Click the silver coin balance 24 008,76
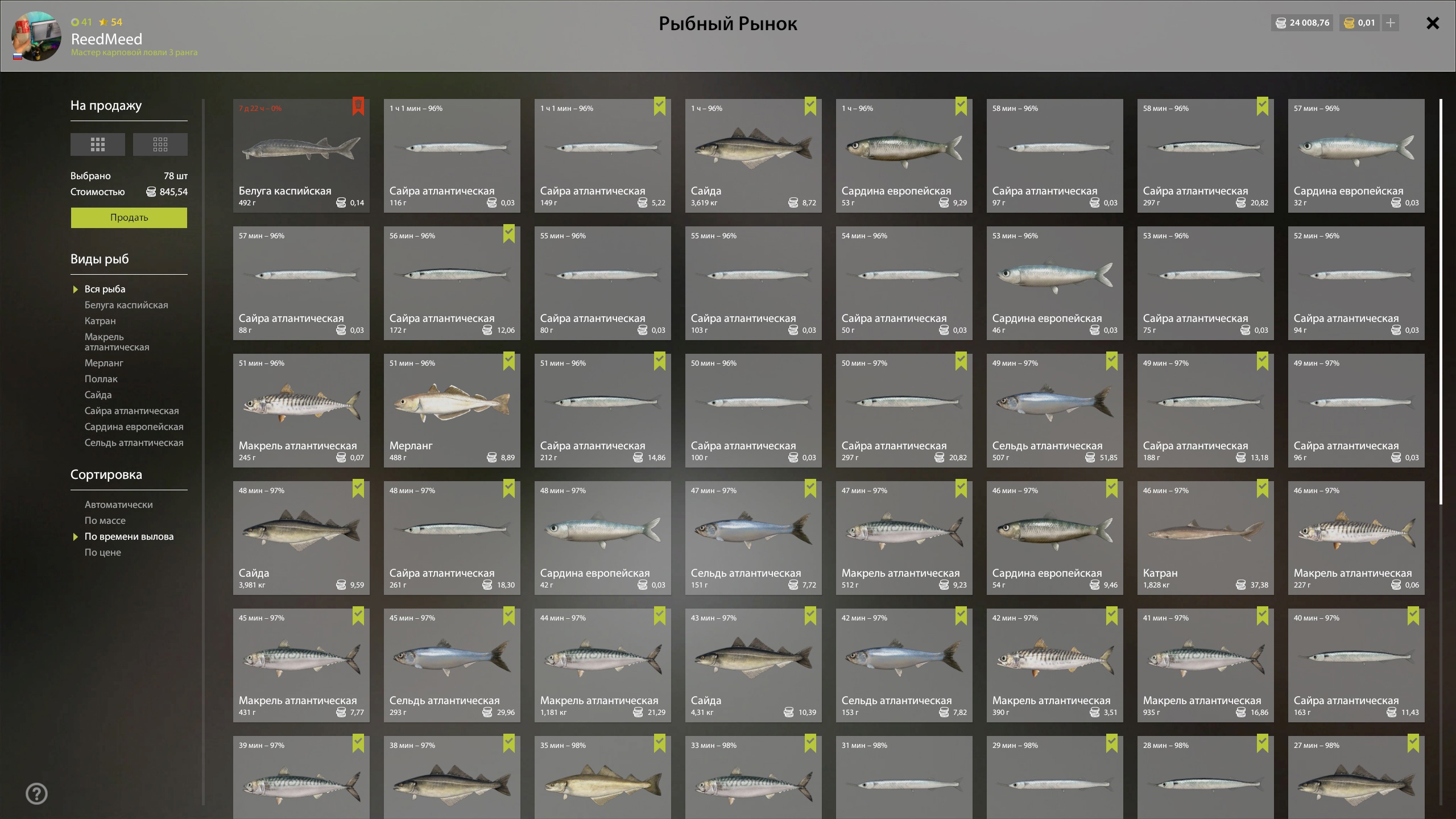Viewport: 1456px width, 819px height. tap(1302, 23)
